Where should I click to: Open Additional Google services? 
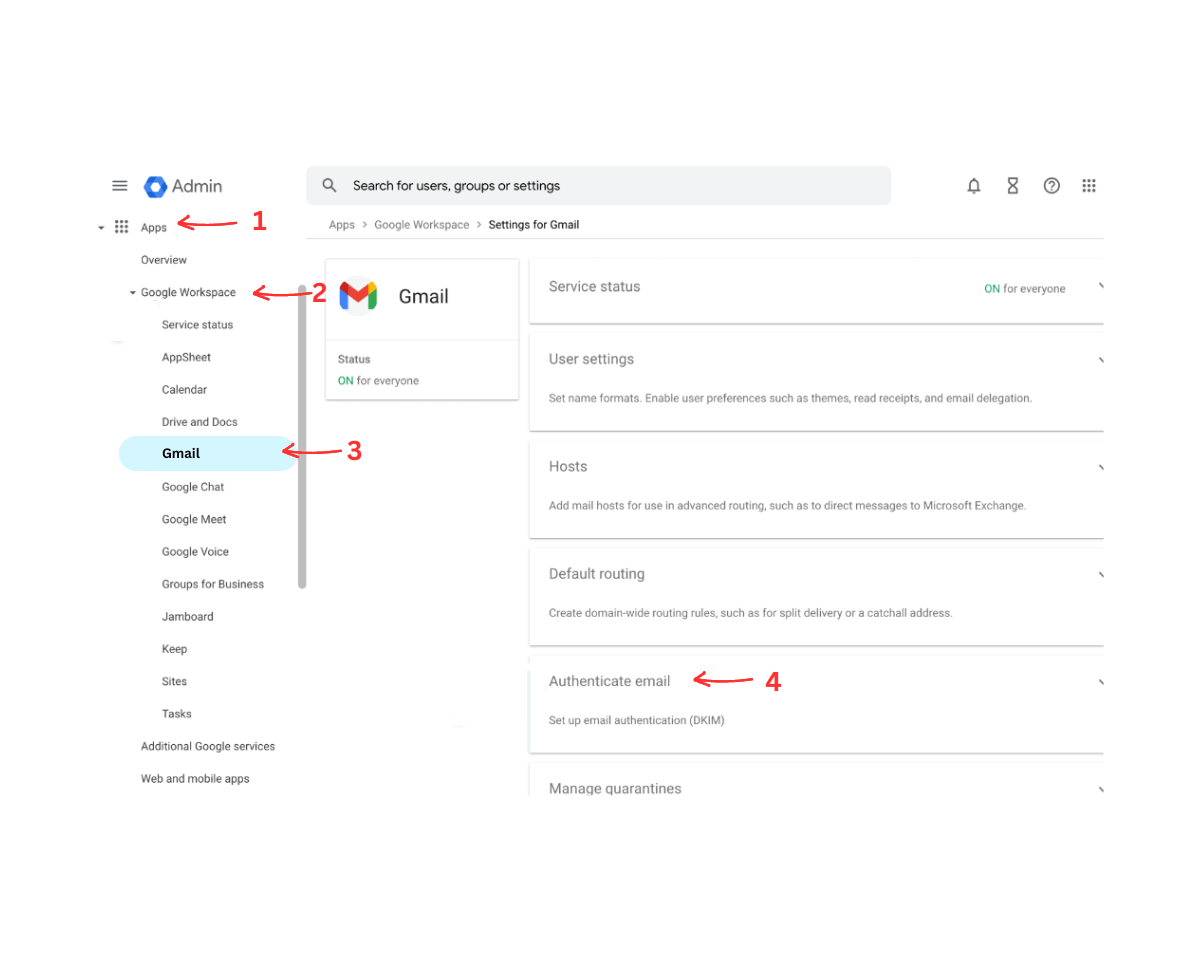[208, 746]
